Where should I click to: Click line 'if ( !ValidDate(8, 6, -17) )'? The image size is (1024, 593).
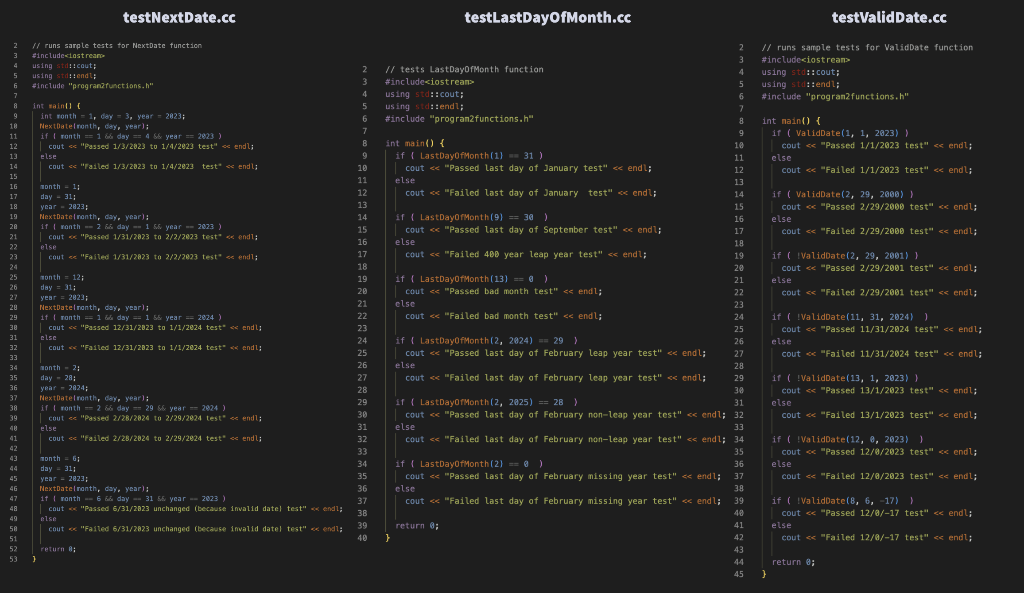click(842, 502)
